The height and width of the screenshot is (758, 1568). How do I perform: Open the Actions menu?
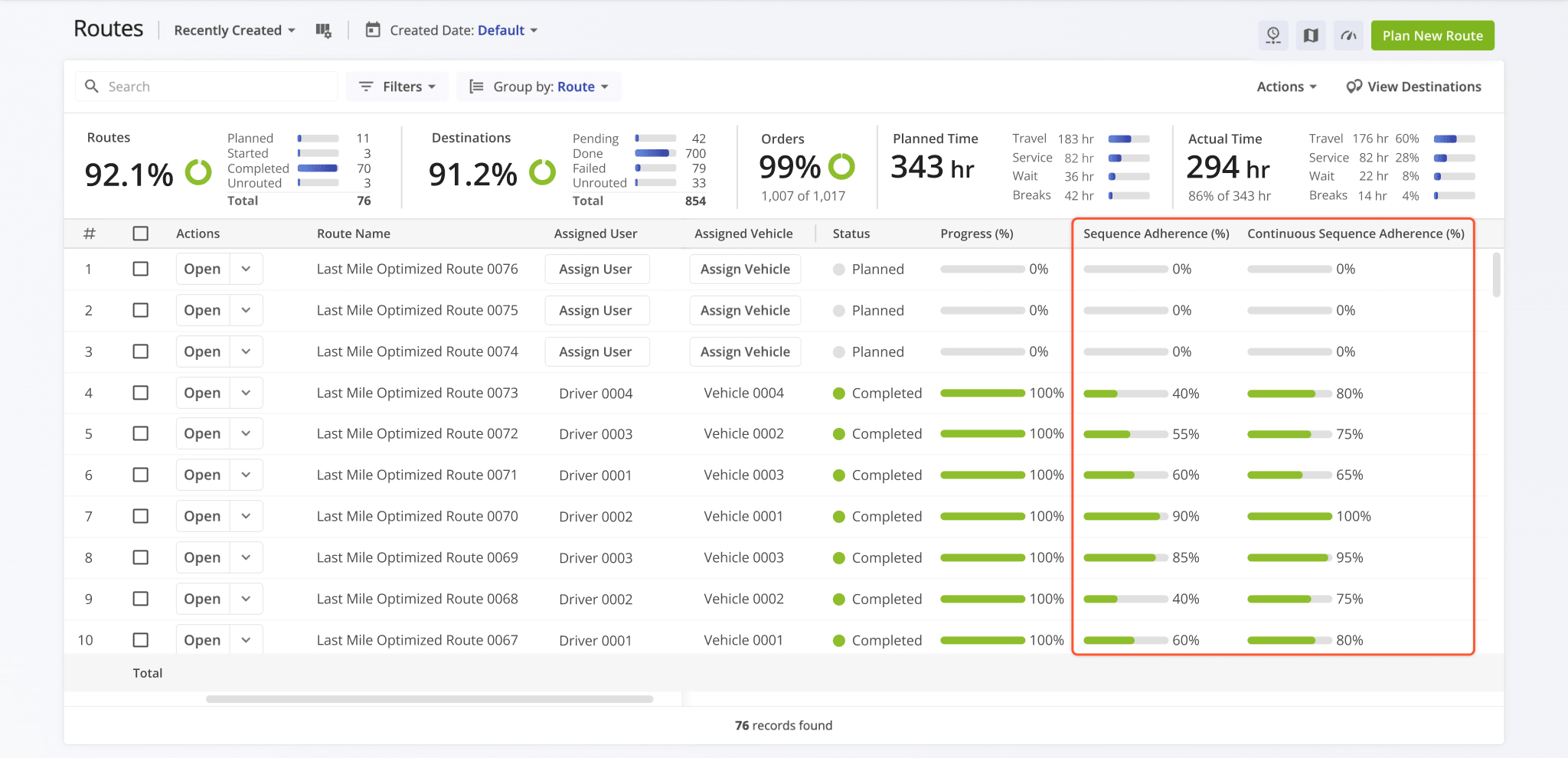point(1286,87)
